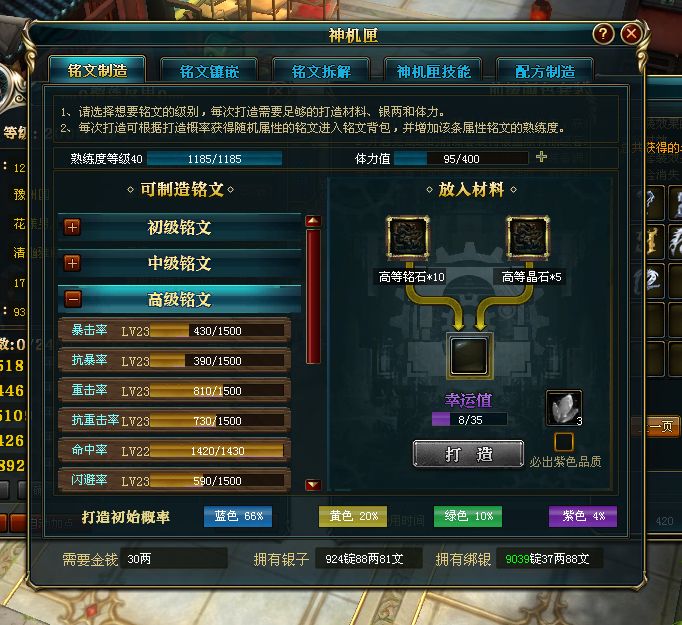Choose the 命中率 LV22 inscription entry

tap(174, 451)
